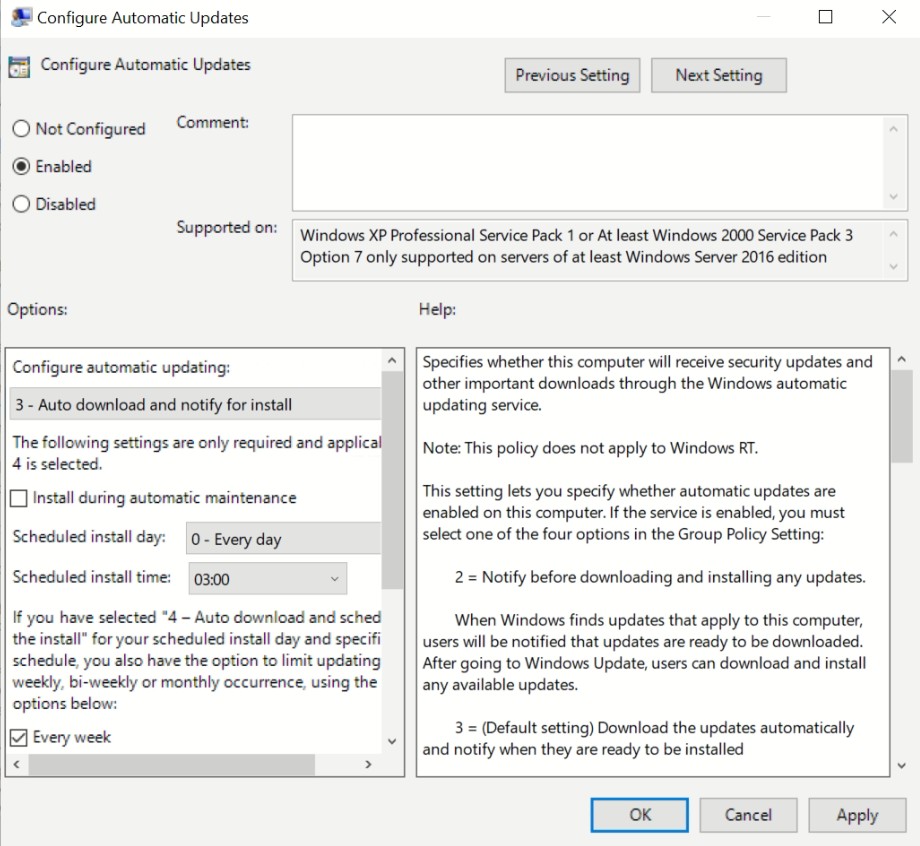Confirm with the OK button
This screenshot has width=920, height=846.
[640, 815]
